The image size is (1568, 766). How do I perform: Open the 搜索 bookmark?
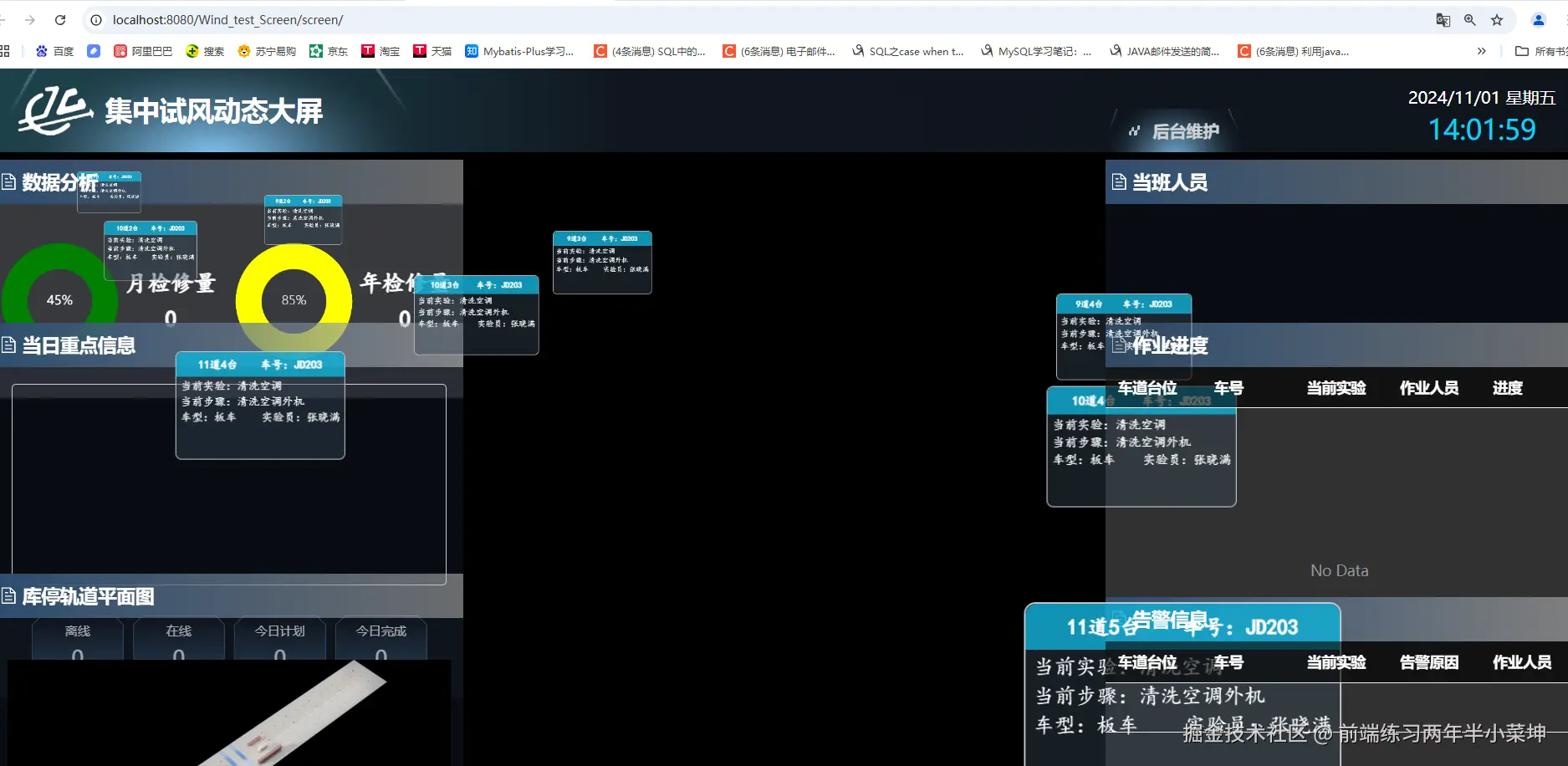click(x=205, y=51)
